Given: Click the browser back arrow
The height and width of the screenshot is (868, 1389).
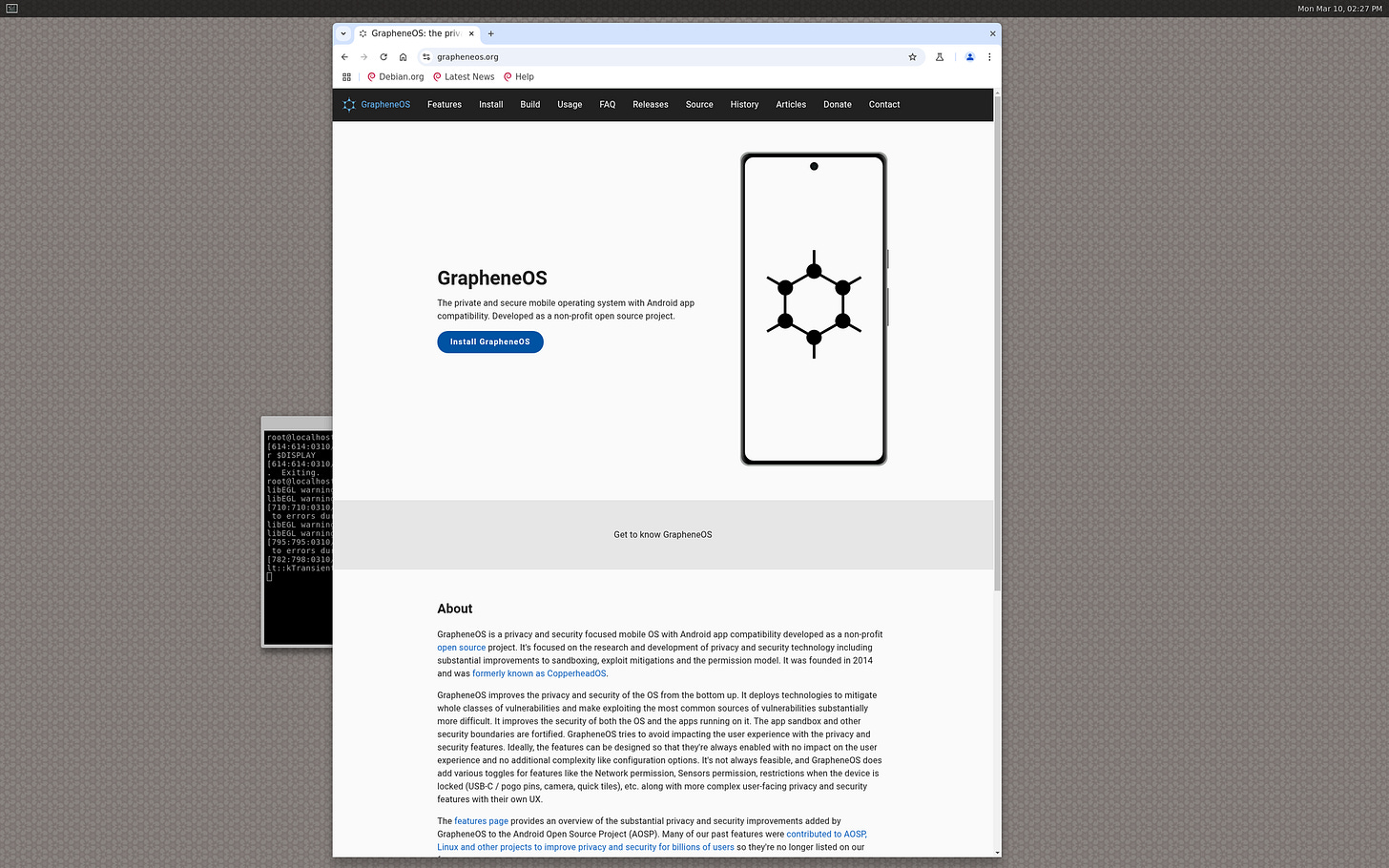Looking at the screenshot, I should coord(344,57).
